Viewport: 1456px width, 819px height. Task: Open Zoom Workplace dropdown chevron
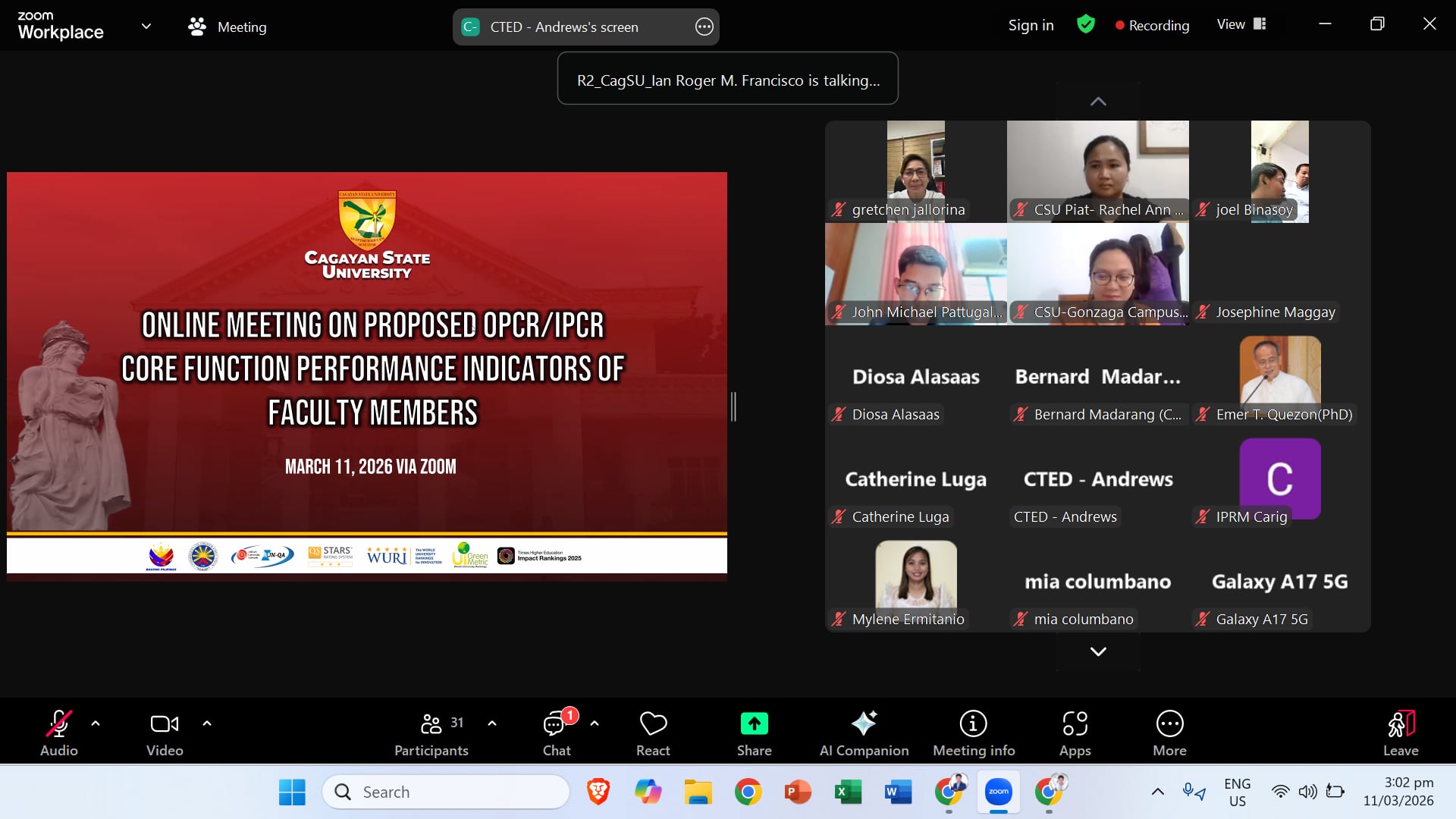(x=146, y=27)
